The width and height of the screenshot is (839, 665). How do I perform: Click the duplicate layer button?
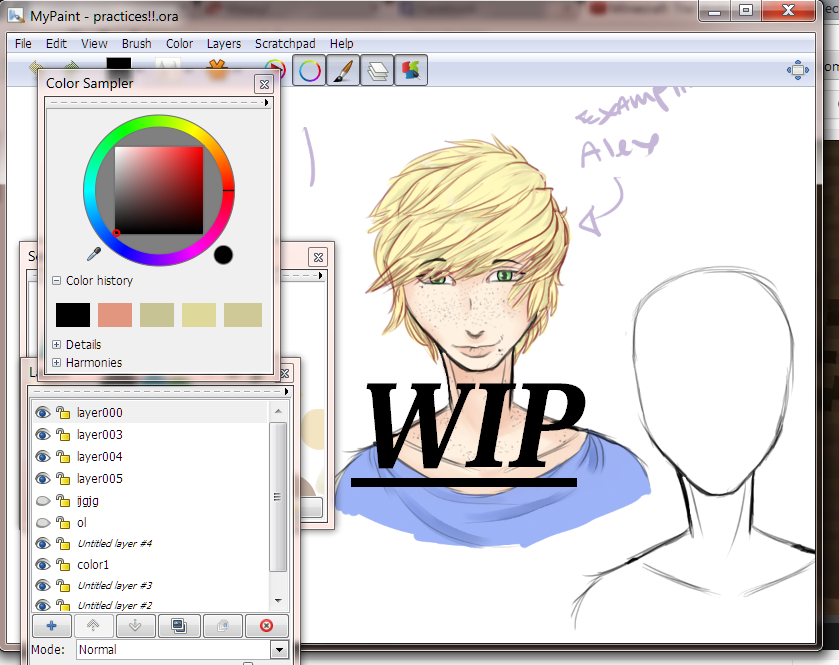coord(223,625)
